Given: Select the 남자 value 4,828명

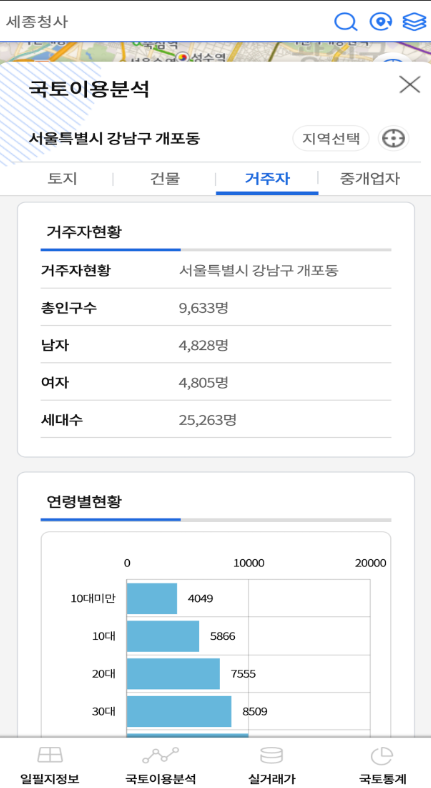Looking at the screenshot, I should point(203,345).
